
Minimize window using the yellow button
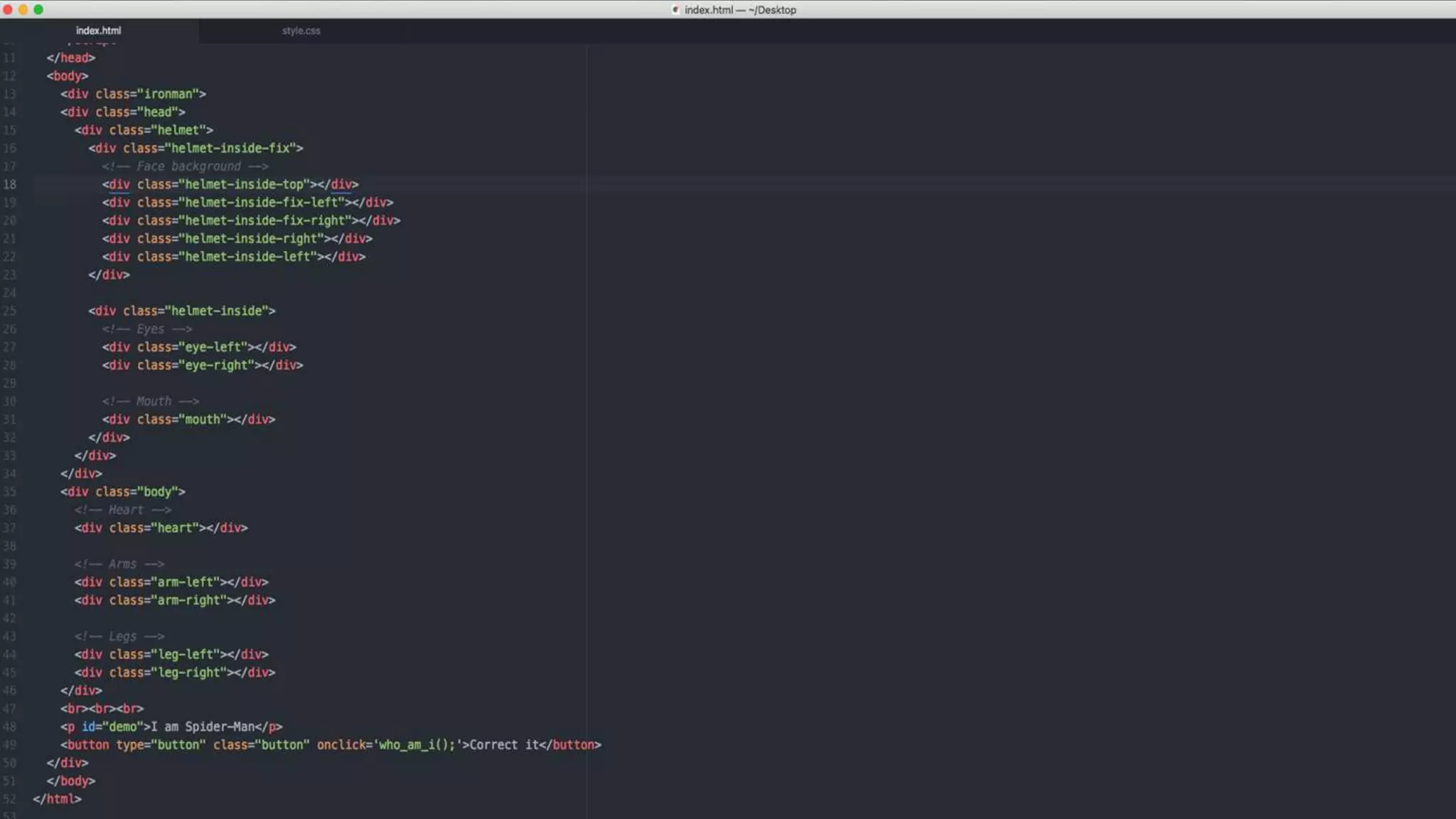23,9
